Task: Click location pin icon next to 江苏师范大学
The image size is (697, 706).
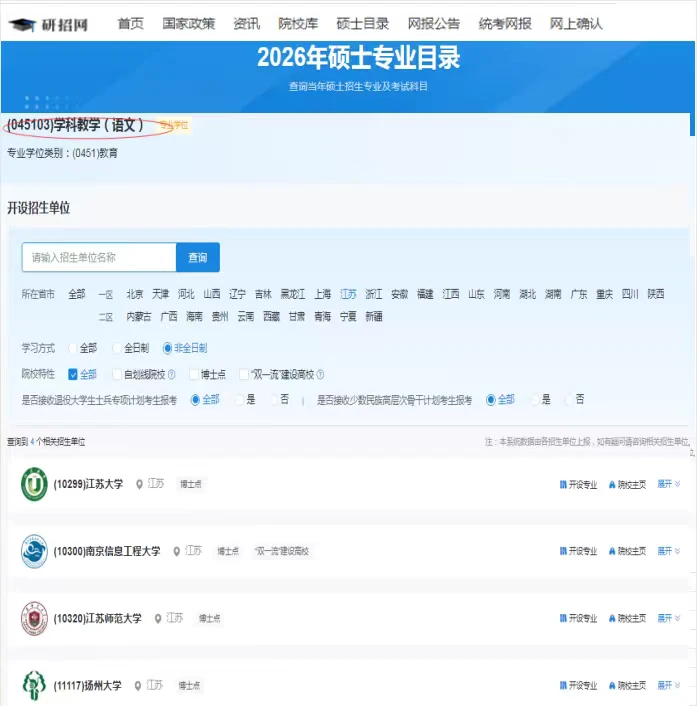Action: [x=158, y=619]
